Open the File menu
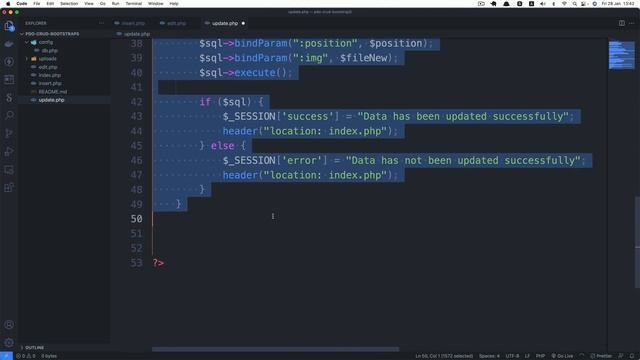 pyautogui.click(x=37, y=4)
